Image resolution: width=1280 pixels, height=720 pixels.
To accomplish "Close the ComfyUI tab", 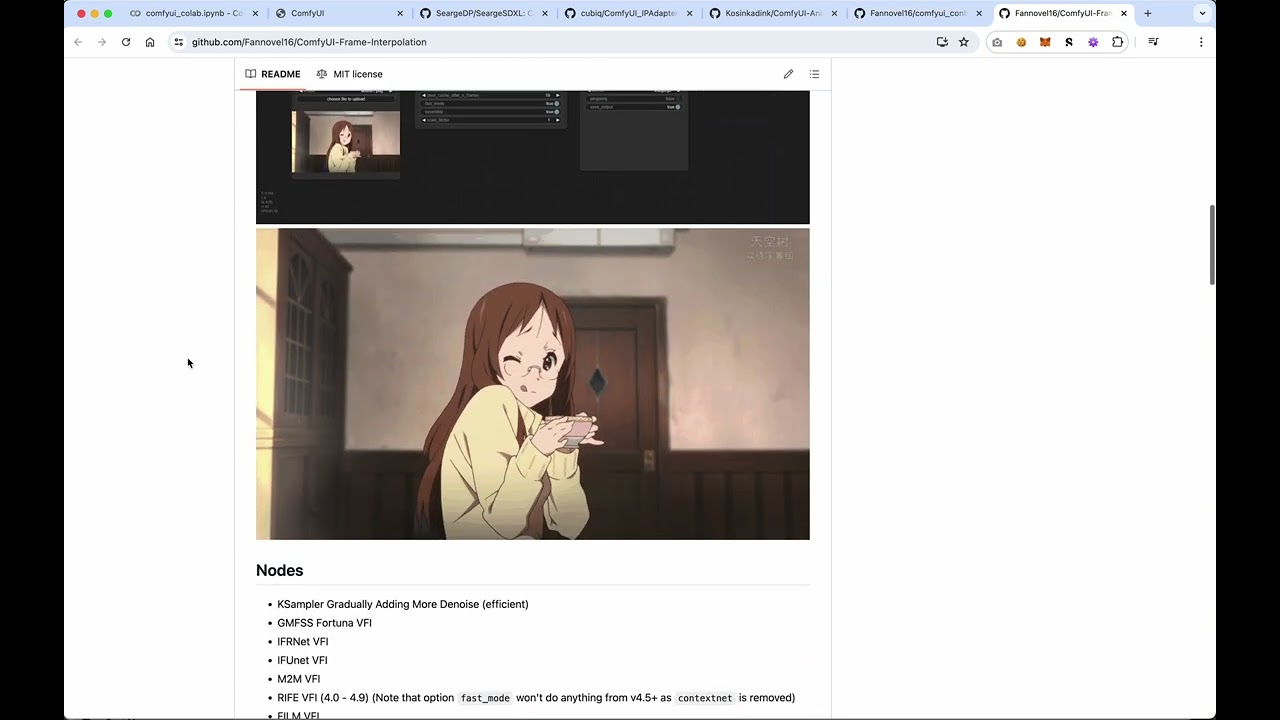I will [x=400, y=13].
